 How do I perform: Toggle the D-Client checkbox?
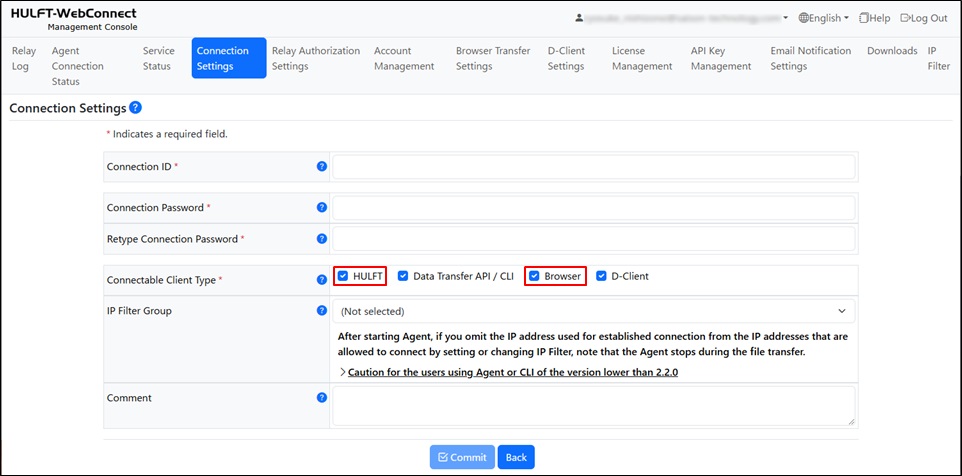coord(601,276)
